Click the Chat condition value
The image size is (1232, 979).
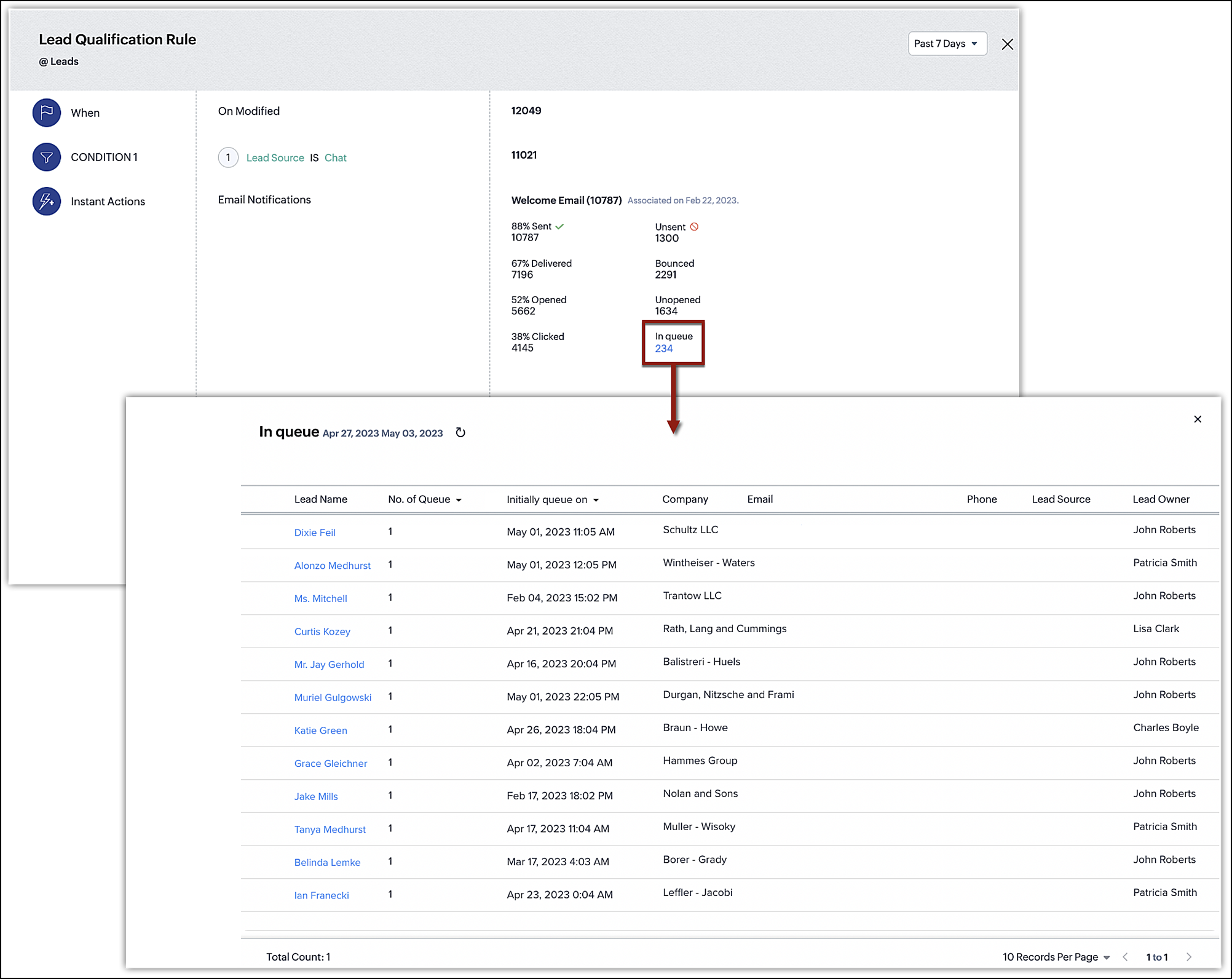coord(335,158)
